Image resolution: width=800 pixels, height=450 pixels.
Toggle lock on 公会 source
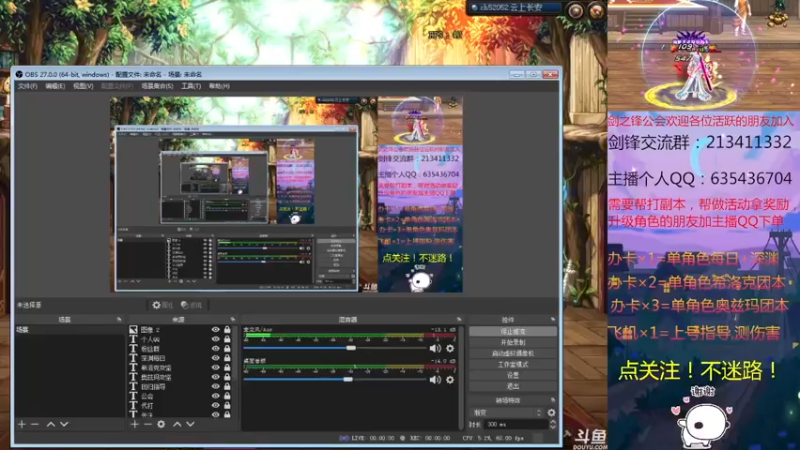[x=227, y=396]
